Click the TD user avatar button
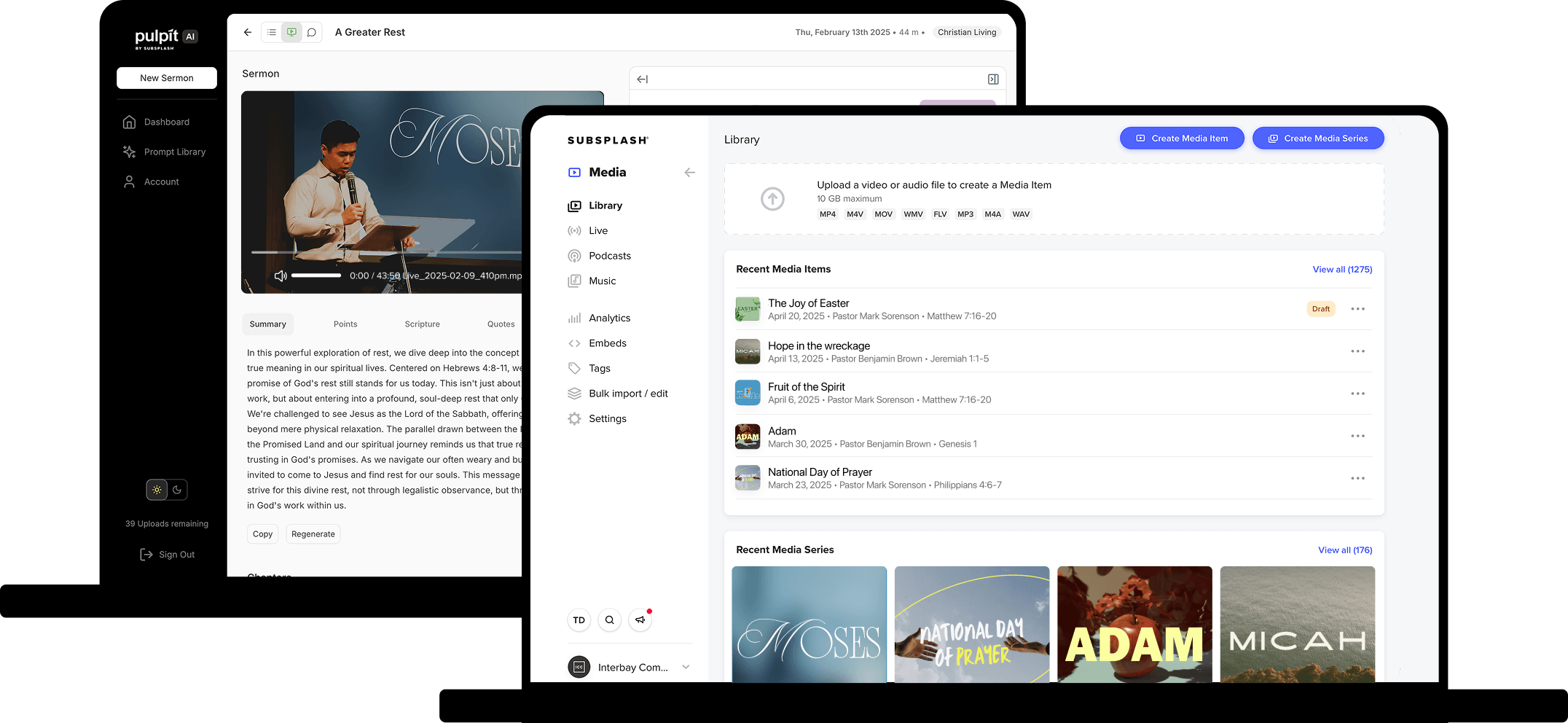The image size is (1568, 723). 579,620
